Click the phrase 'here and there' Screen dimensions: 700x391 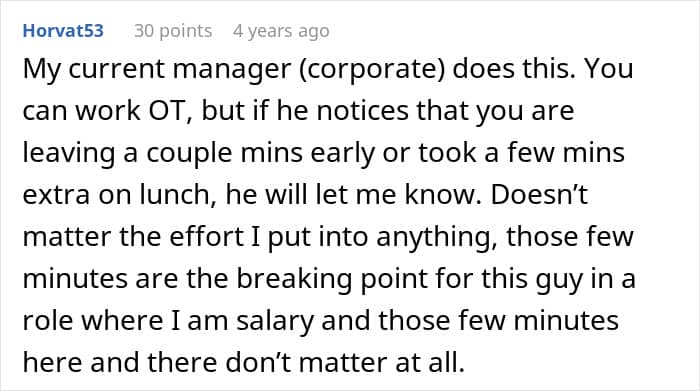pos(120,362)
